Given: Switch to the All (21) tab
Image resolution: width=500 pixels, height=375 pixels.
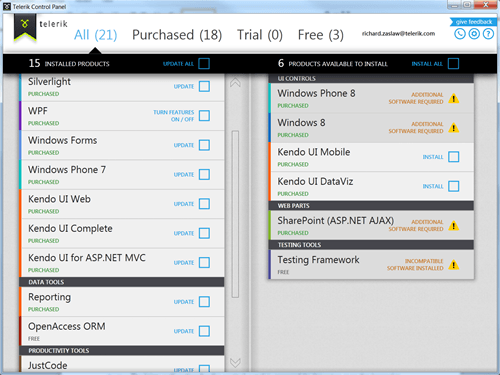Looking at the screenshot, I should click(95, 35).
